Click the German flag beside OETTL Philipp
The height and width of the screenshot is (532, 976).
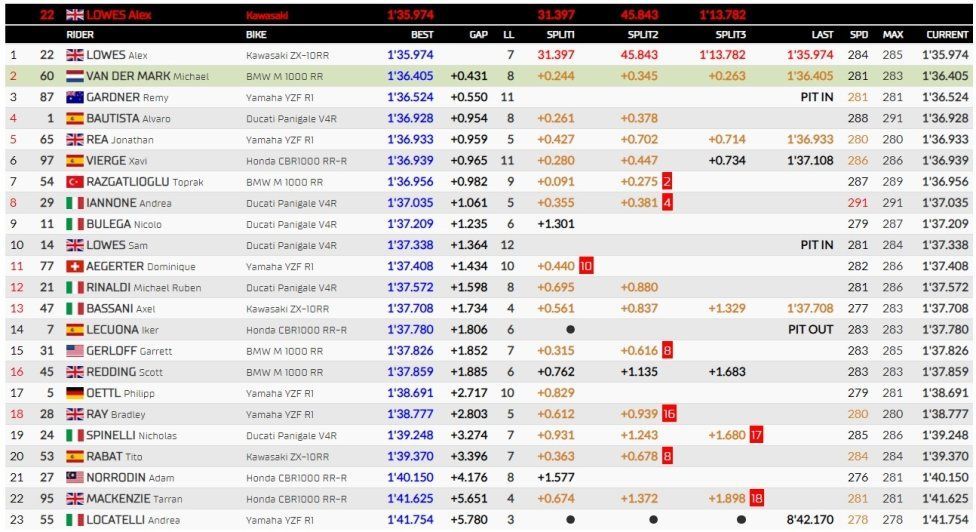pos(75,394)
